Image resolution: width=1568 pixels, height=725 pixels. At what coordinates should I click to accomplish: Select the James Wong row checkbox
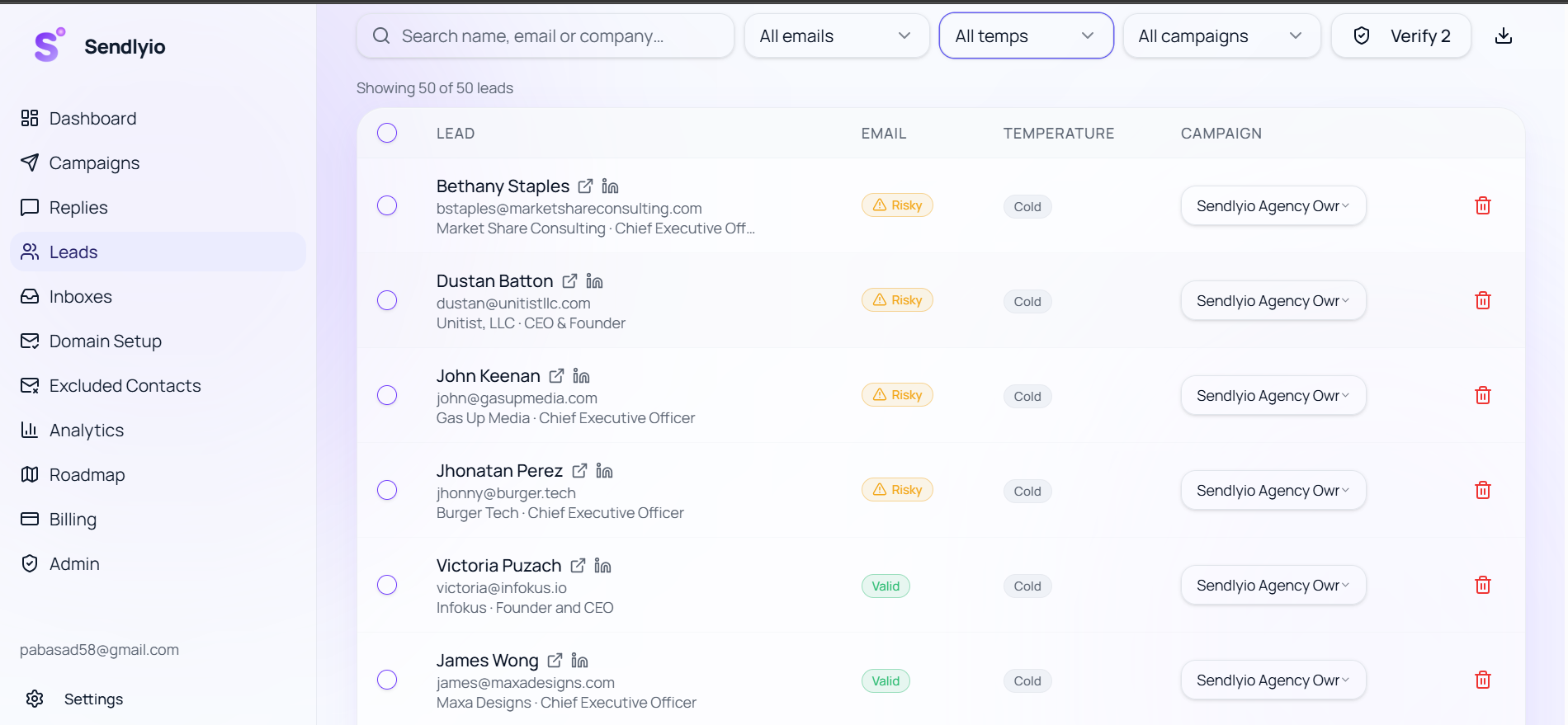pos(387,680)
